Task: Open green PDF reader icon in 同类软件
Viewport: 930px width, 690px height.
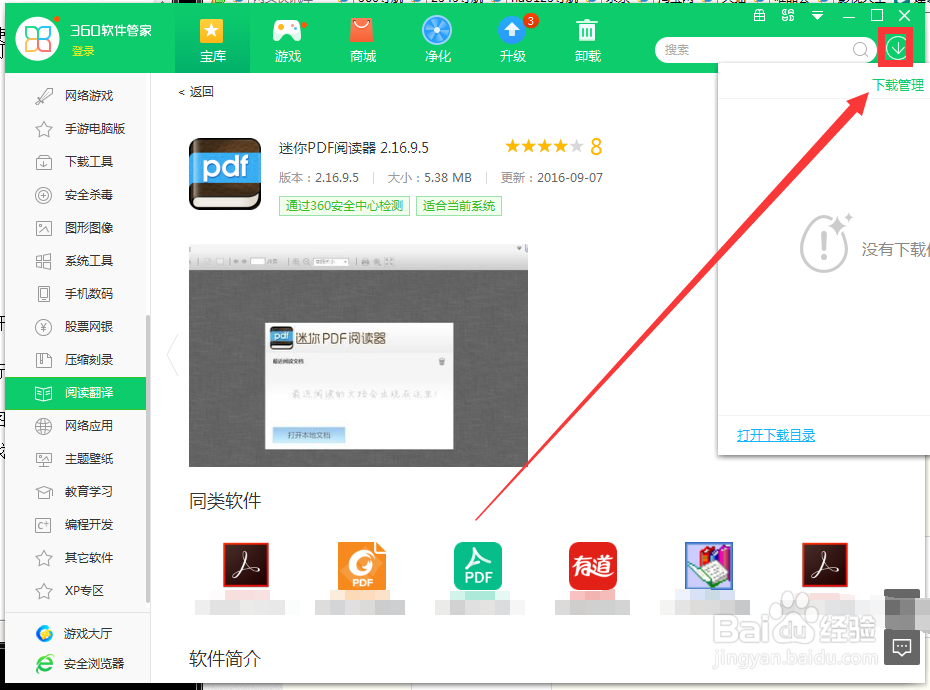Action: (x=478, y=565)
